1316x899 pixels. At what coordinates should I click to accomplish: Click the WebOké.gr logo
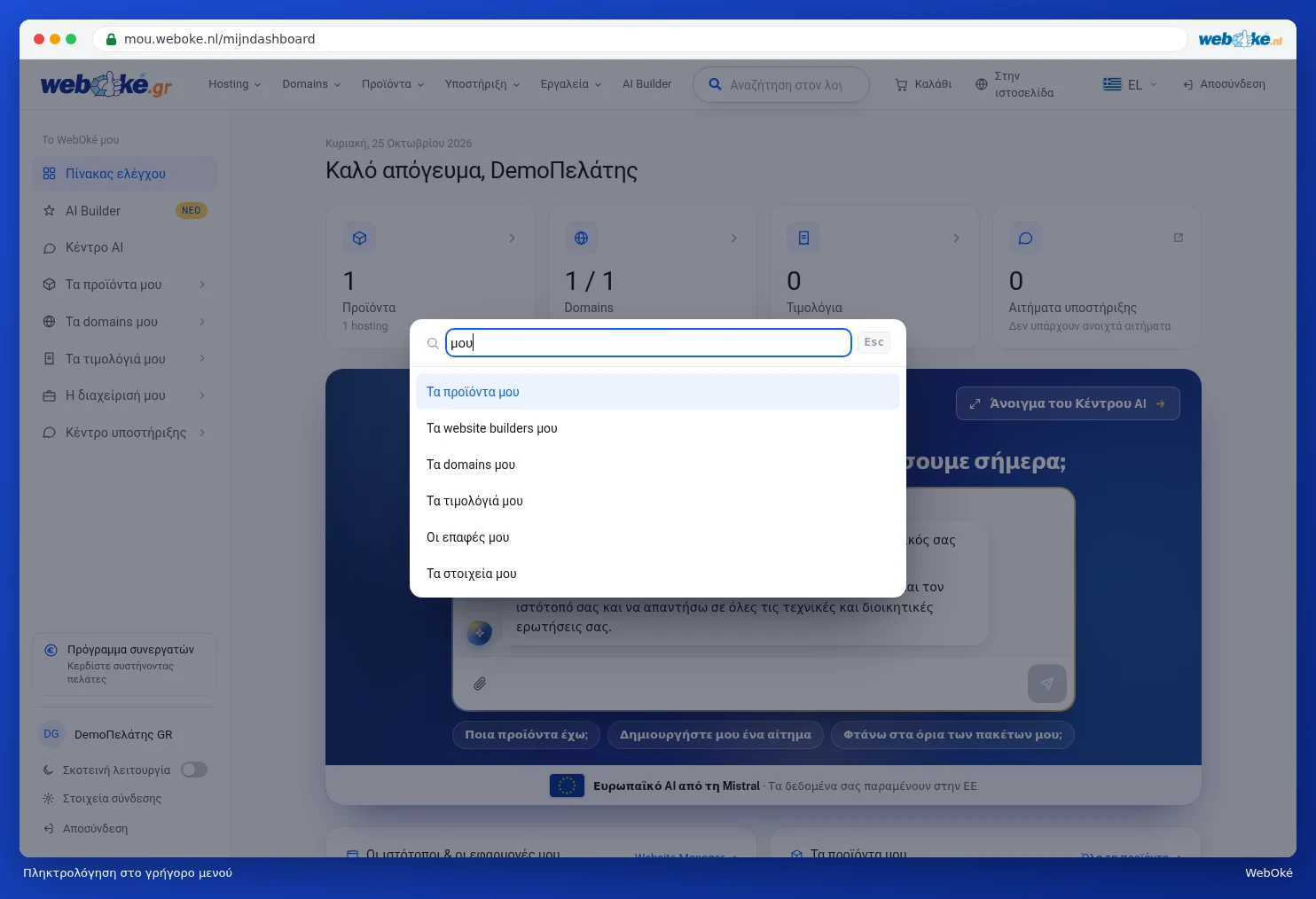click(106, 85)
